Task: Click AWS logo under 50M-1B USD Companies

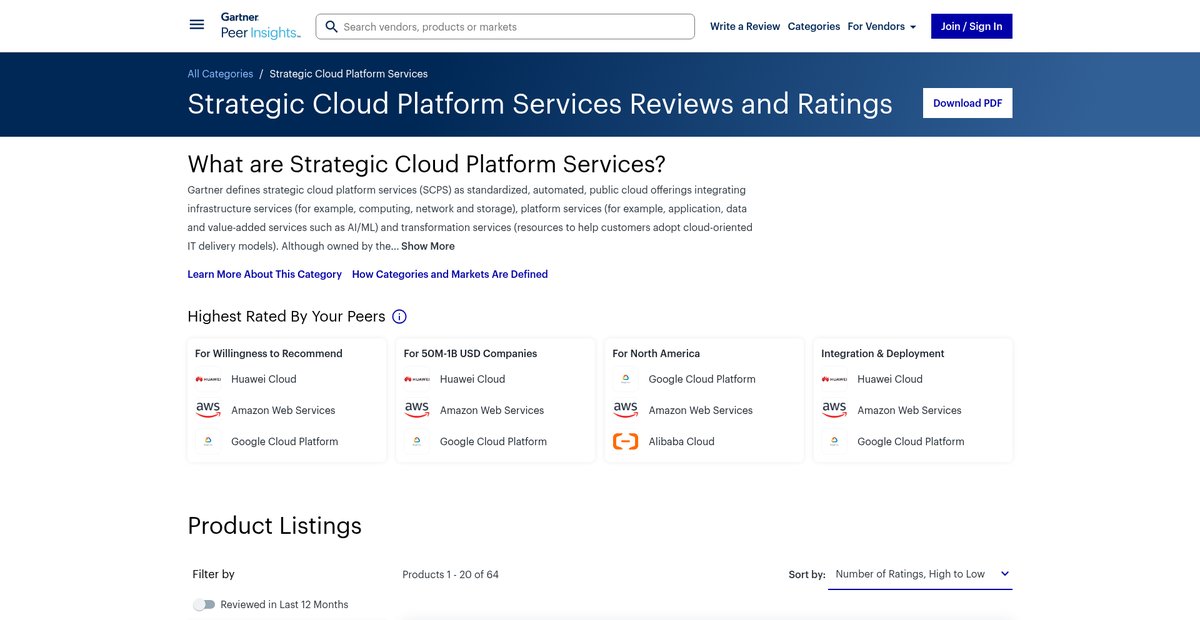Action: click(417, 410)
